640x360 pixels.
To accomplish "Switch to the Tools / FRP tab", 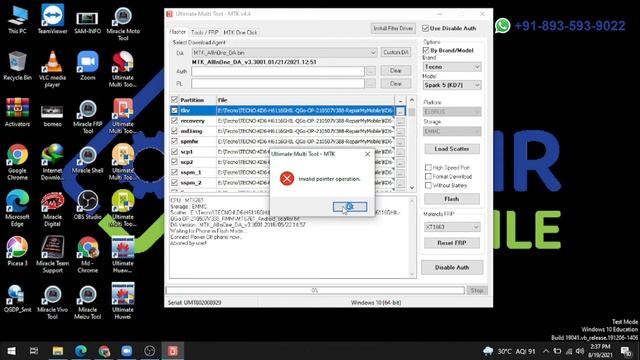I will pyautogui.click(x=204, y=32).
